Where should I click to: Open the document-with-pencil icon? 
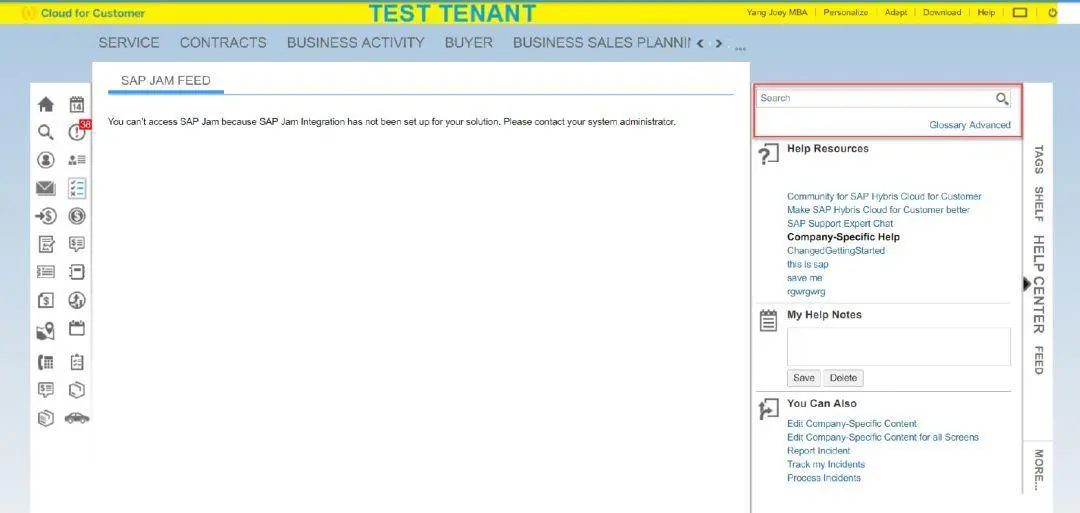click(45, 244)
